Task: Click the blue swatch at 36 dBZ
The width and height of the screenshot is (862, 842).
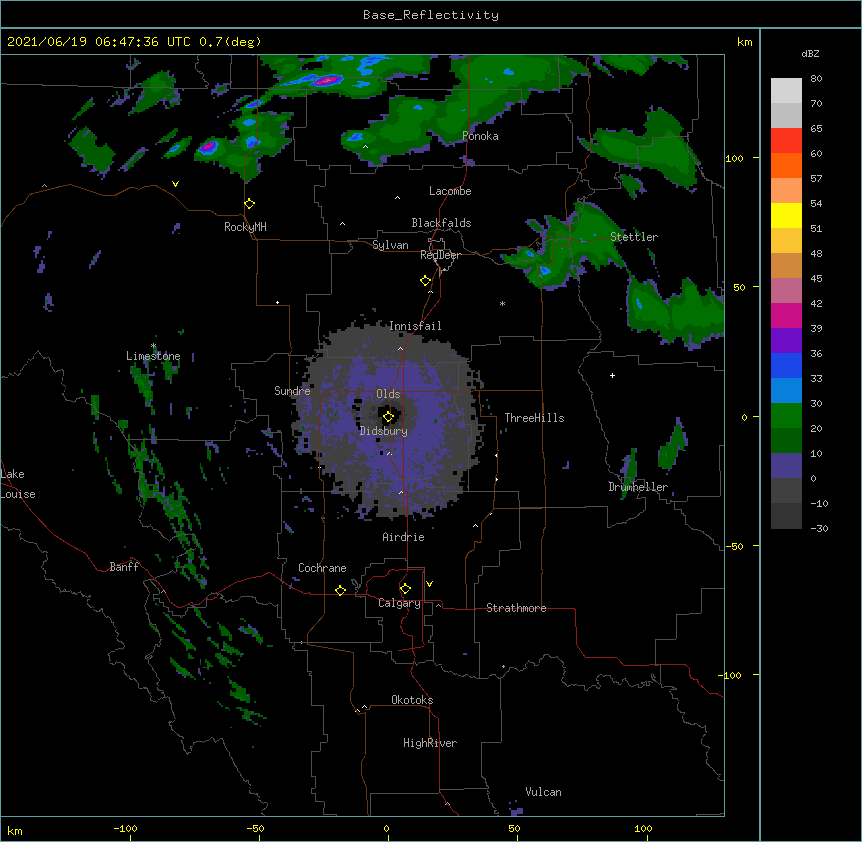Action: (786, 365)
